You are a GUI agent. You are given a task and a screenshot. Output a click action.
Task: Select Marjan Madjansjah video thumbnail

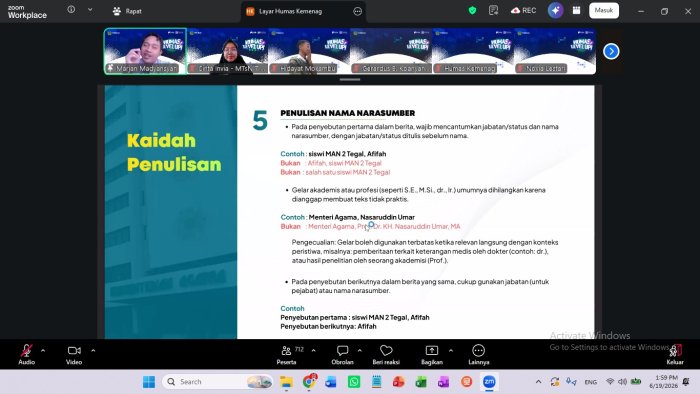(x=145, y=51)
